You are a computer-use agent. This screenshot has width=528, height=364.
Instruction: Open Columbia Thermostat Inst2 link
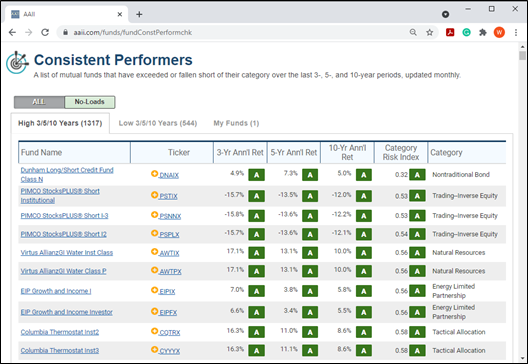pos(60,332)
